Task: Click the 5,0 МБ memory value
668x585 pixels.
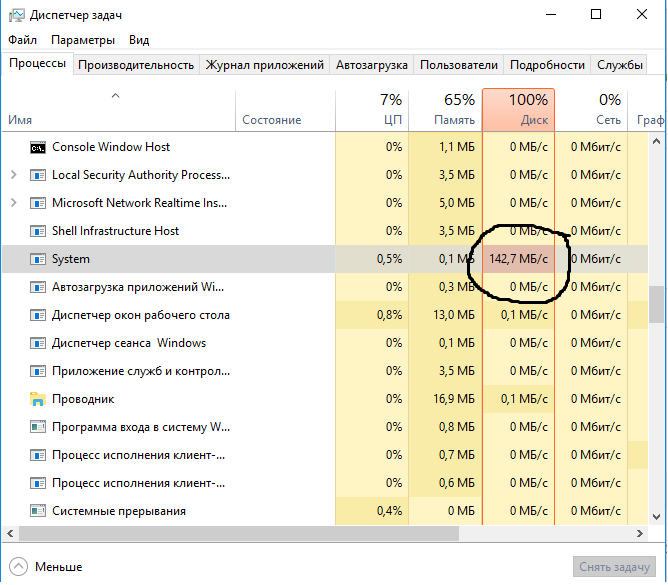Action: coord(457,203)
